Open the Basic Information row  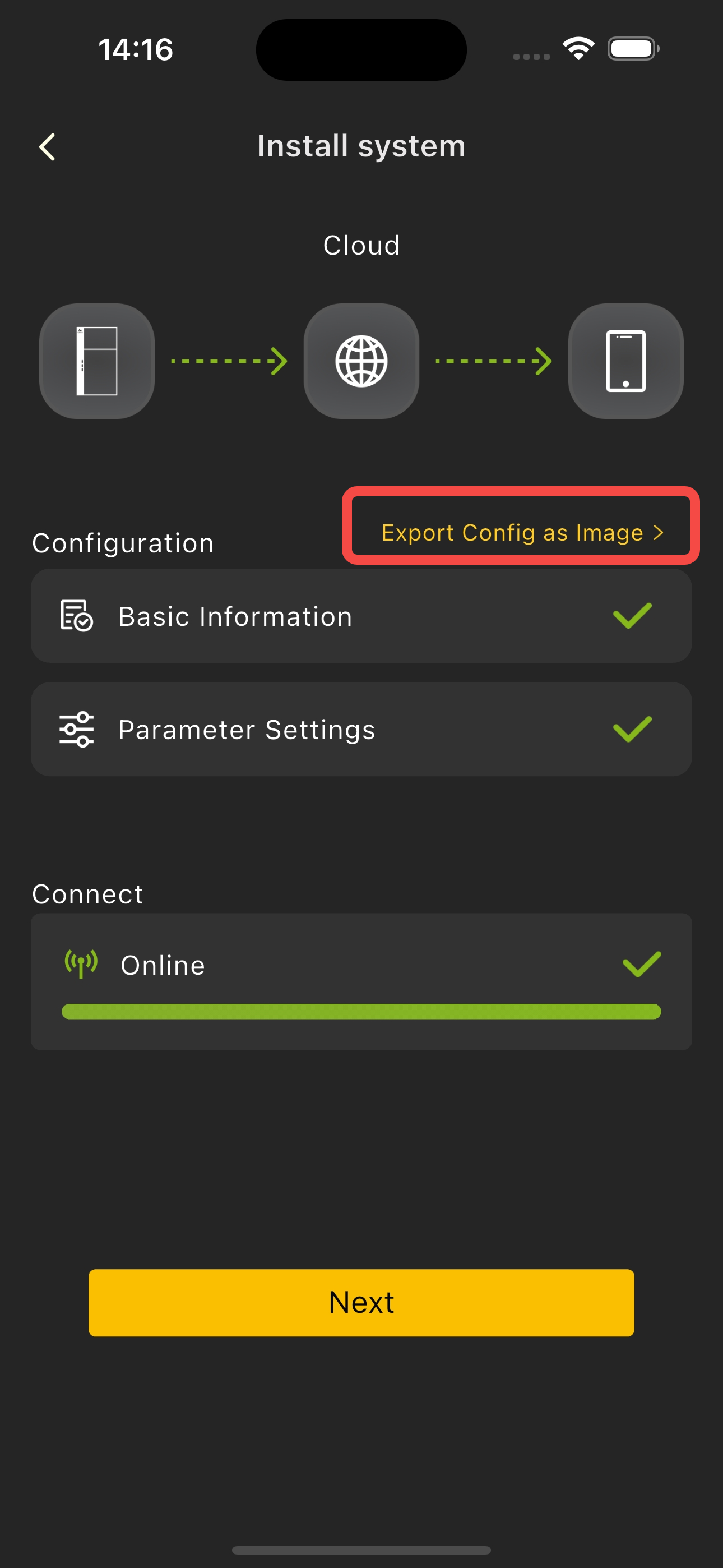tap(361, 615)
